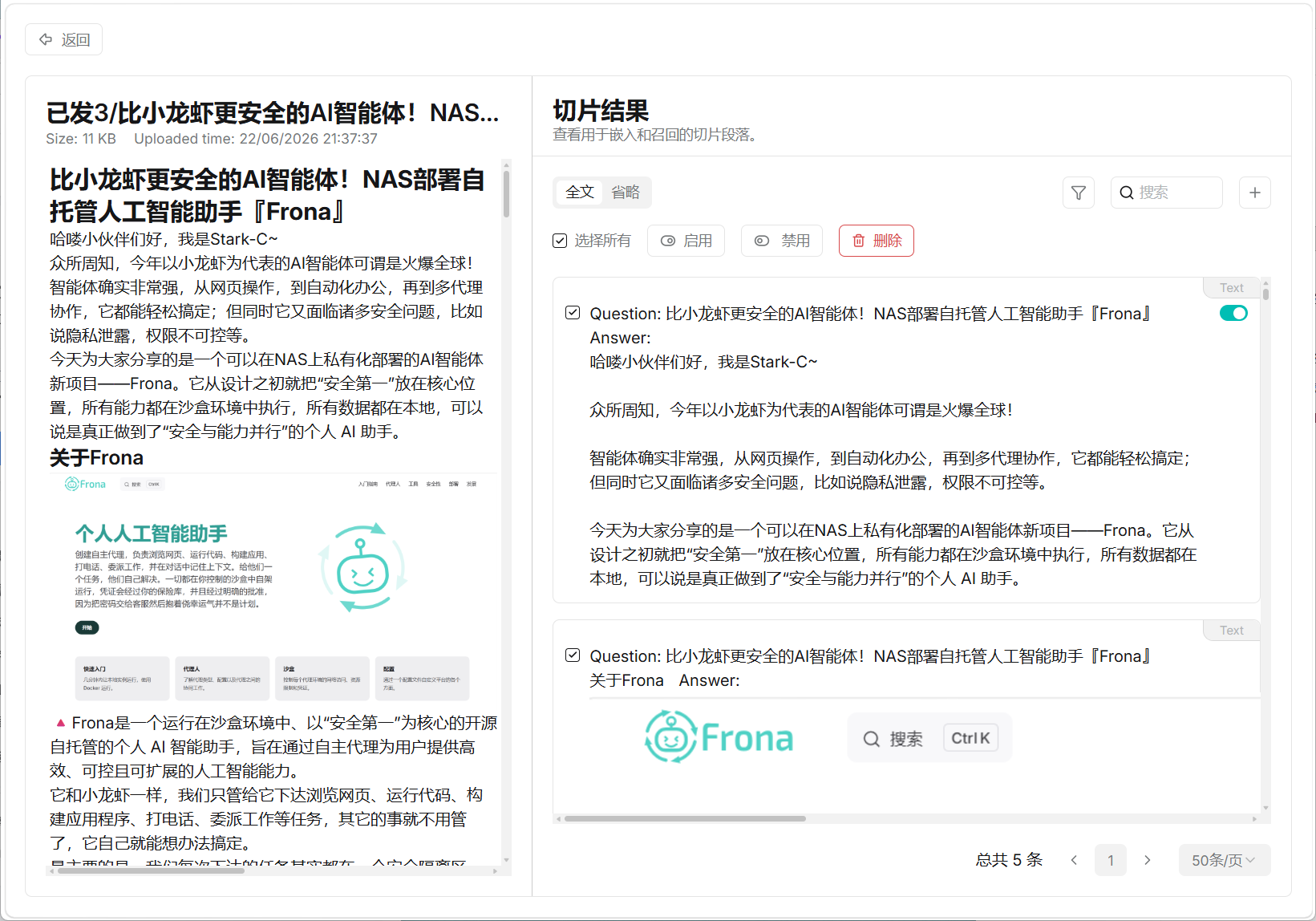Click the Text tag on the first chunk

[x=1232, y=287]
